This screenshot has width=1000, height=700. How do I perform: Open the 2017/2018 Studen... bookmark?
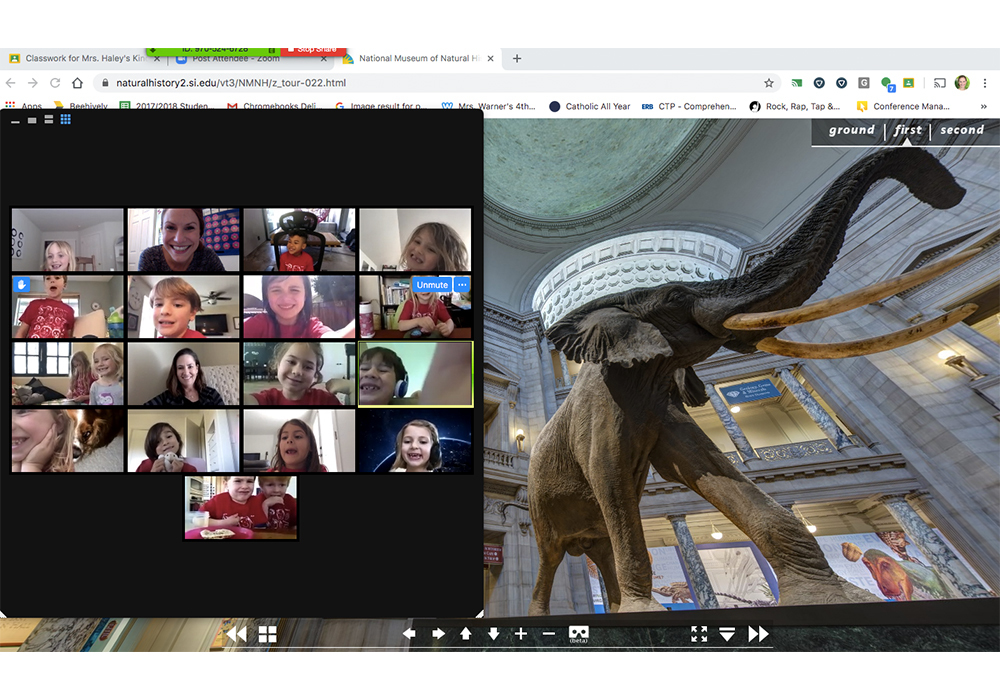[165, 106]
